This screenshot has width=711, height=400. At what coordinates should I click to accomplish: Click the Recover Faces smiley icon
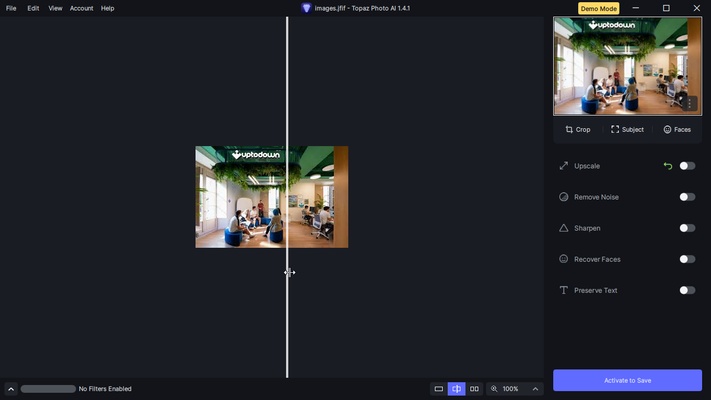tap(564, 259)
